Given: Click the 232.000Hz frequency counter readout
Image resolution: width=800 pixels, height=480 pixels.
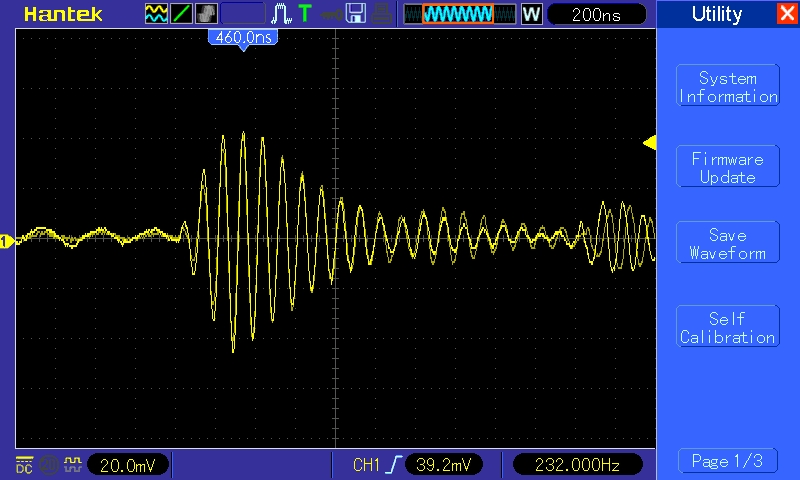Looking at the screenshot, I should (x=577, y=465).
